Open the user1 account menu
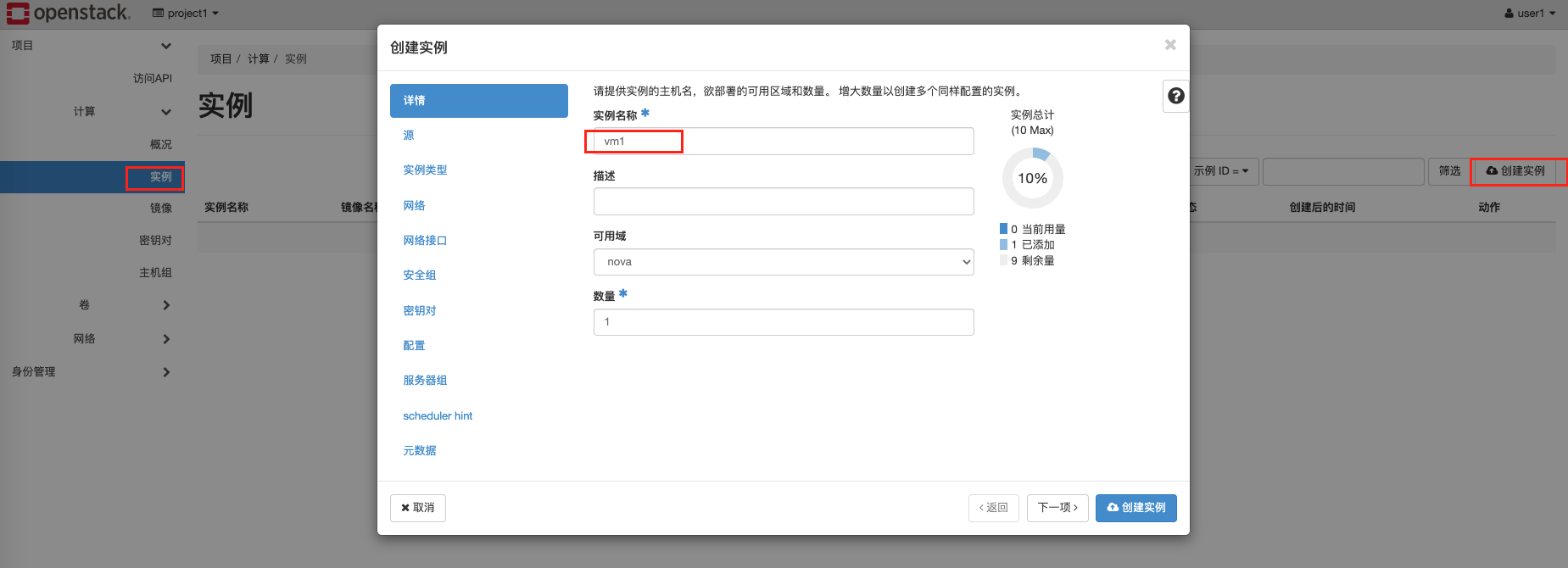The width and height of the screenshot is (1568, 568). (1530, 13)
